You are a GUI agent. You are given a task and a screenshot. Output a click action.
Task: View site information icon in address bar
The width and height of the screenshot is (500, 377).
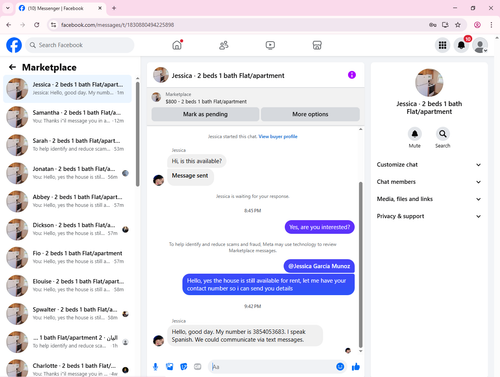tap(53, 25)
